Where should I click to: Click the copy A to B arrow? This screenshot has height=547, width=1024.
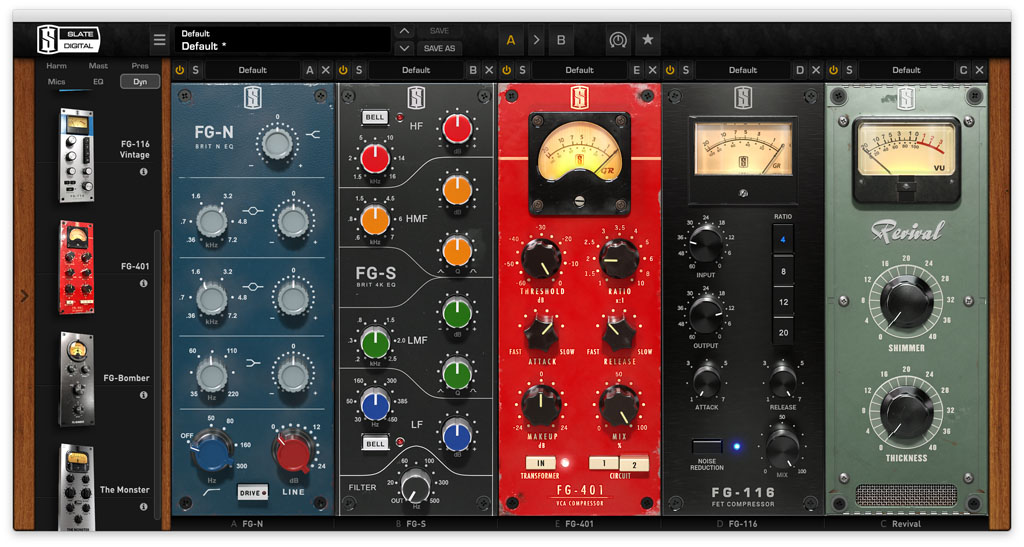tap(536, 40)
